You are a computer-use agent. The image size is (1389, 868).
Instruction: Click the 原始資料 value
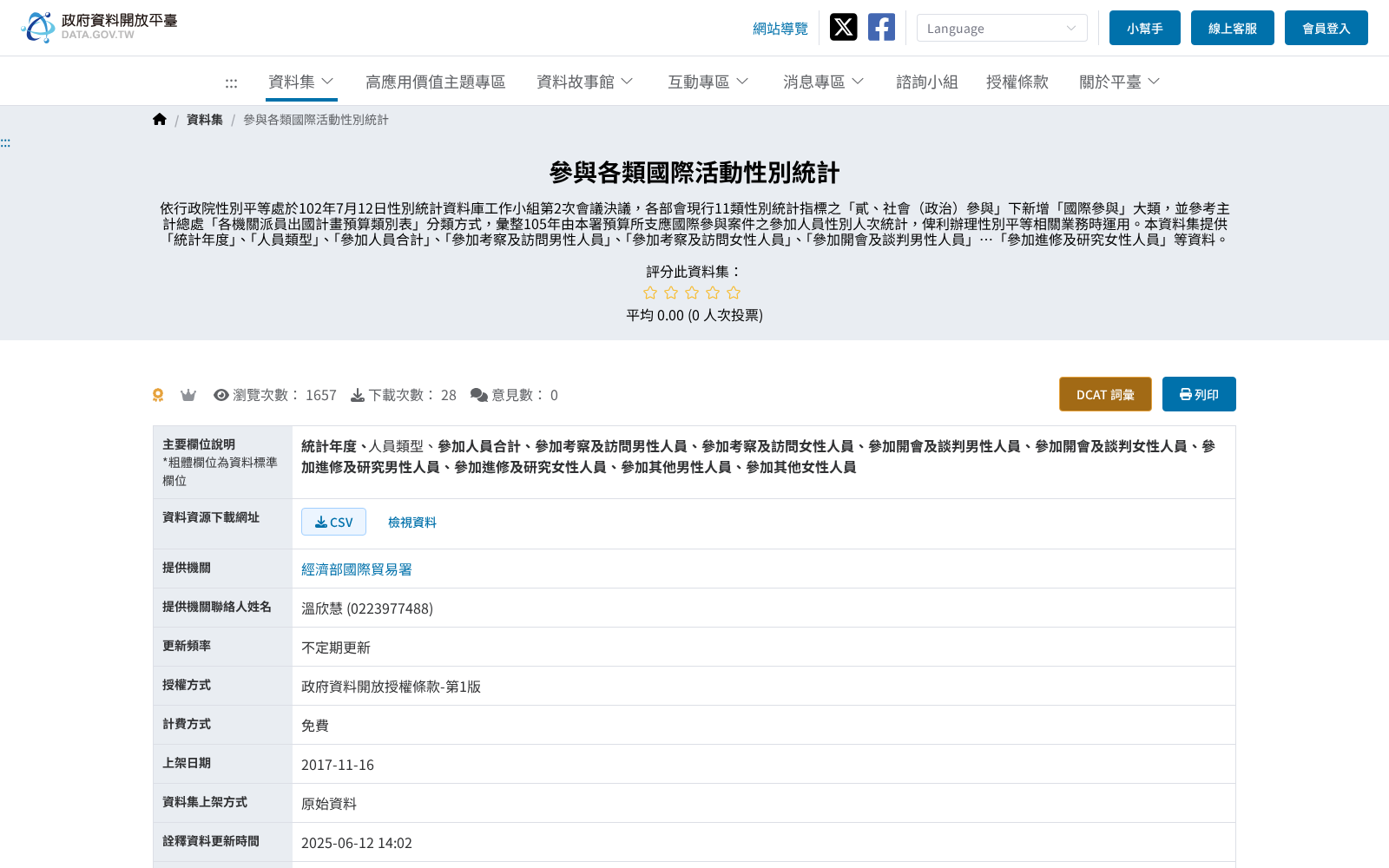[x=329, y=804]
